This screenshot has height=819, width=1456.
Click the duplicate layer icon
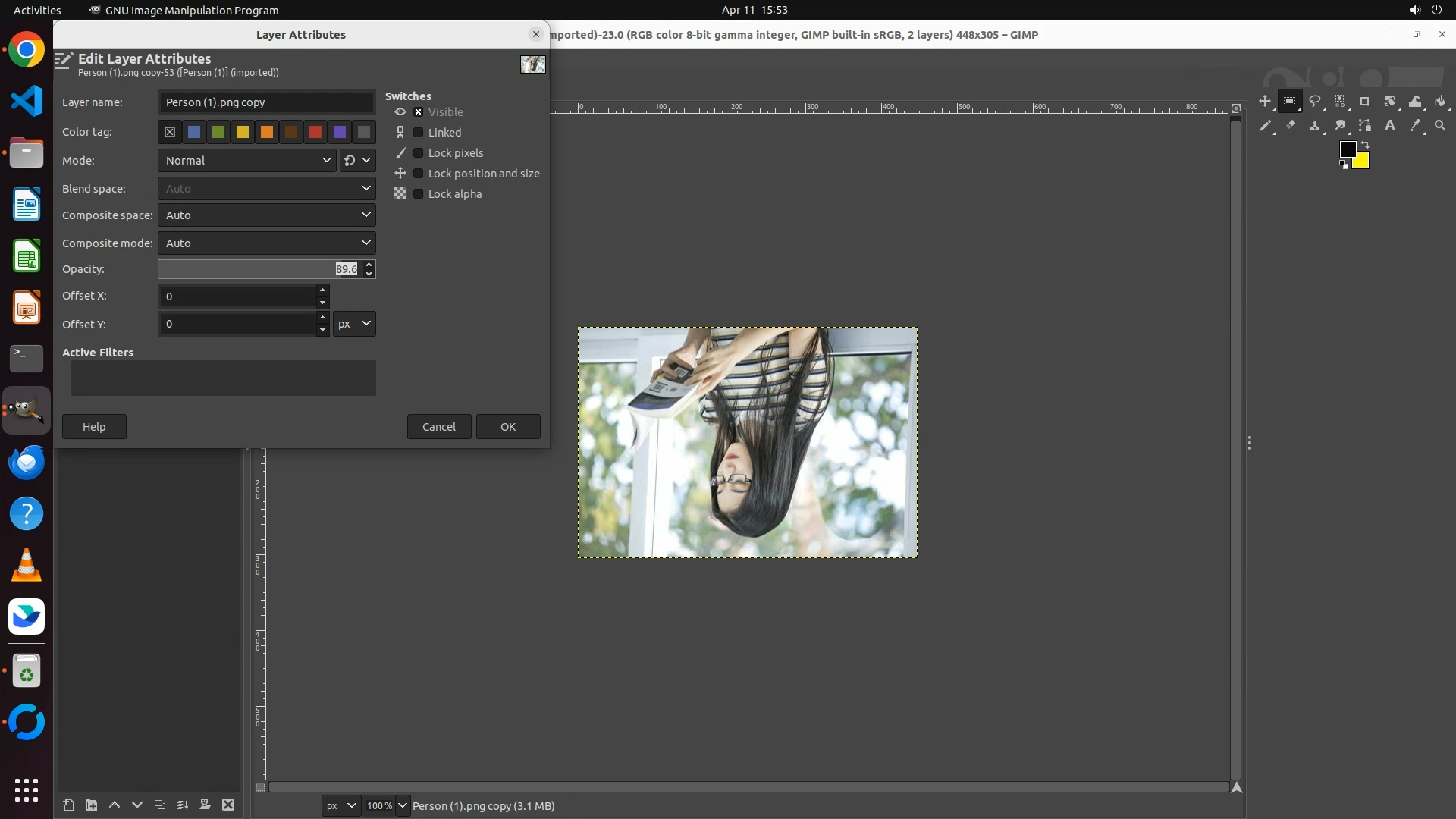(159, 805)
